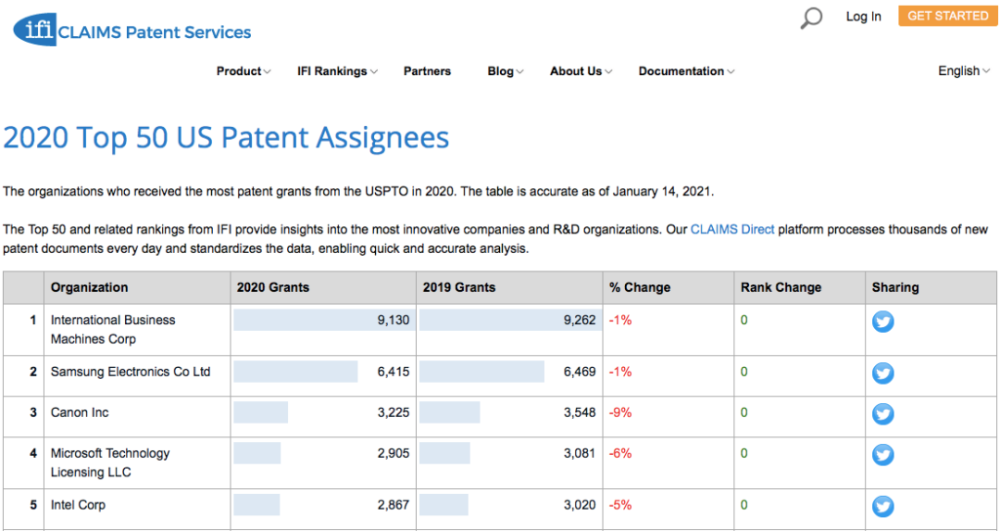Click the 3,548 grants value
Viewport: 1000px width, 531px height.
(580, 412)
